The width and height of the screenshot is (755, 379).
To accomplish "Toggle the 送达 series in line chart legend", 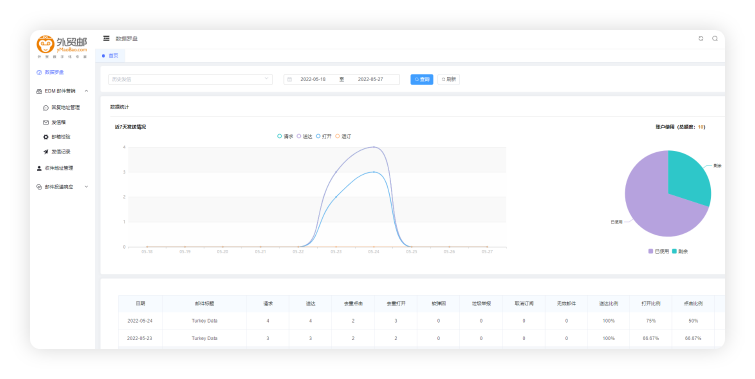I will coord(305,136).
